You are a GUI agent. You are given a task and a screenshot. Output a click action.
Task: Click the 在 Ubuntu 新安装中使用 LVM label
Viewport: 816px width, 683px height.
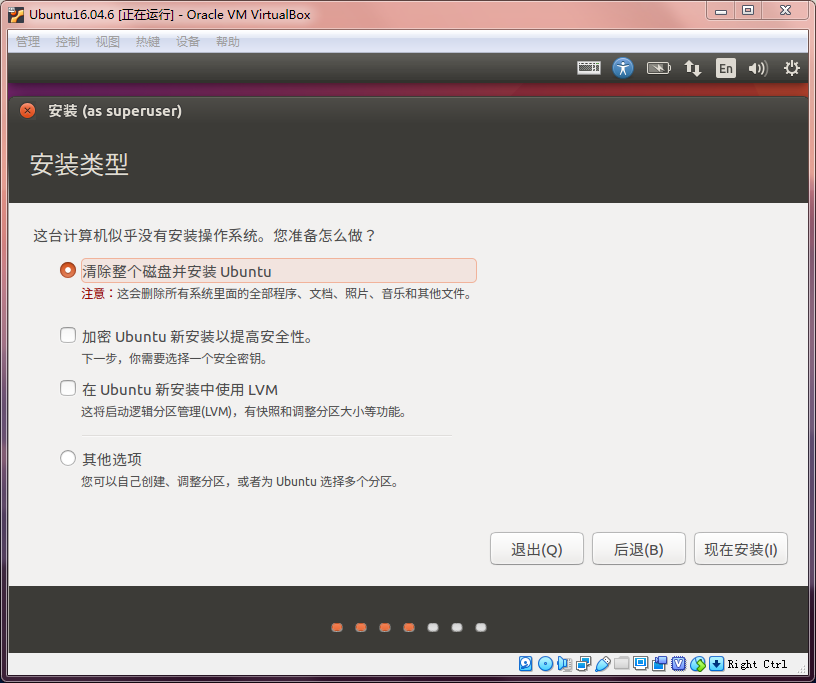pos(180,390)
